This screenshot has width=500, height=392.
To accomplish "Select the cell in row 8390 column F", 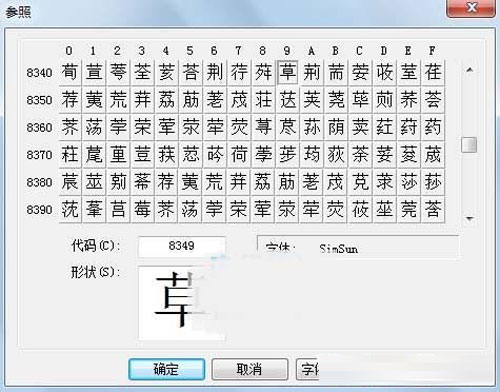I will point(433,209).
